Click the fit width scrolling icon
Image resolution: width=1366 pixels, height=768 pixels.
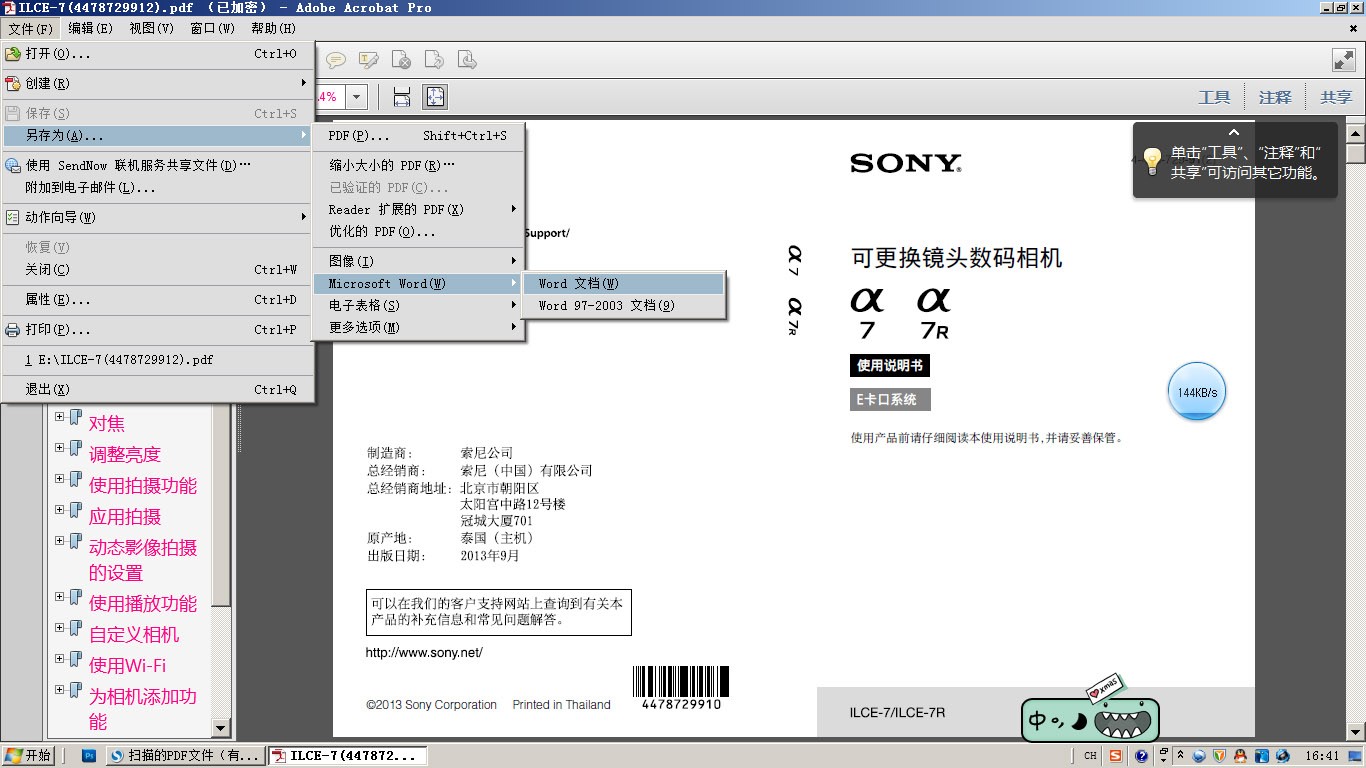pyautogui.click(x=402, y=97)
